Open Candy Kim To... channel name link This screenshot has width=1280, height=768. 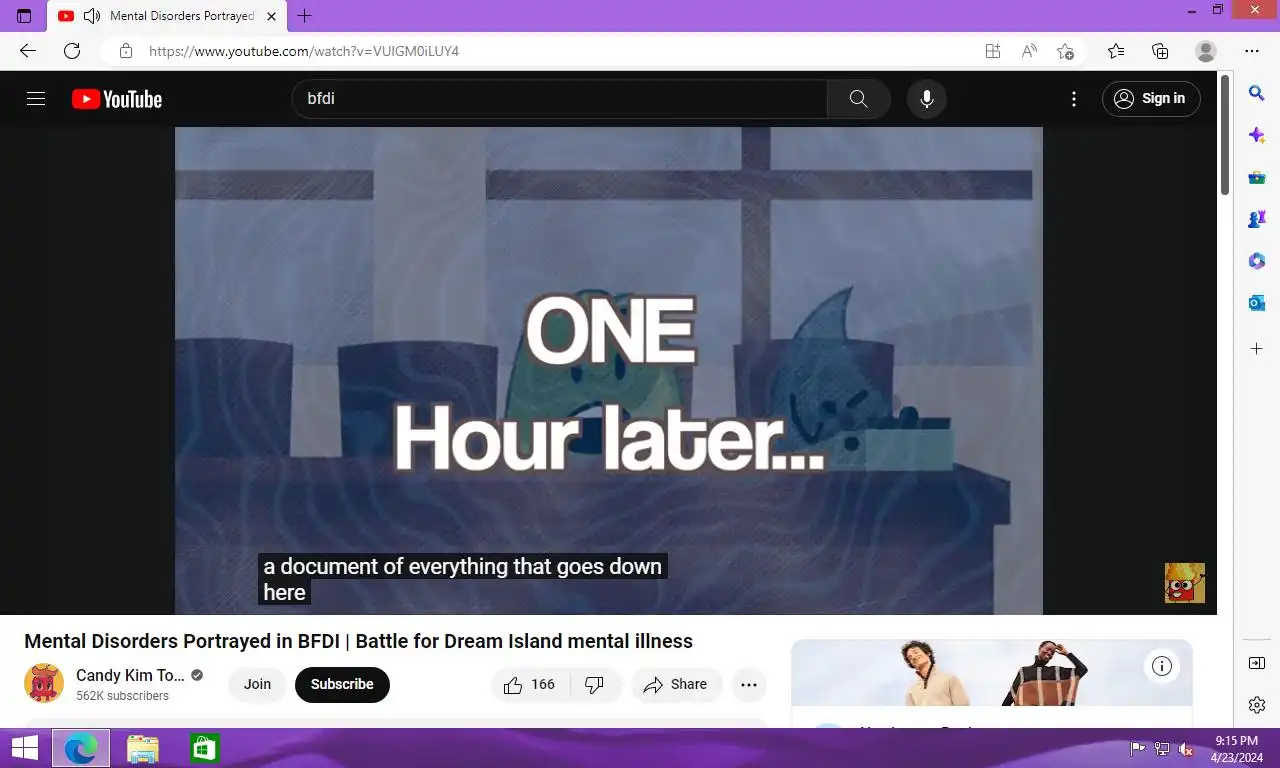130,675
